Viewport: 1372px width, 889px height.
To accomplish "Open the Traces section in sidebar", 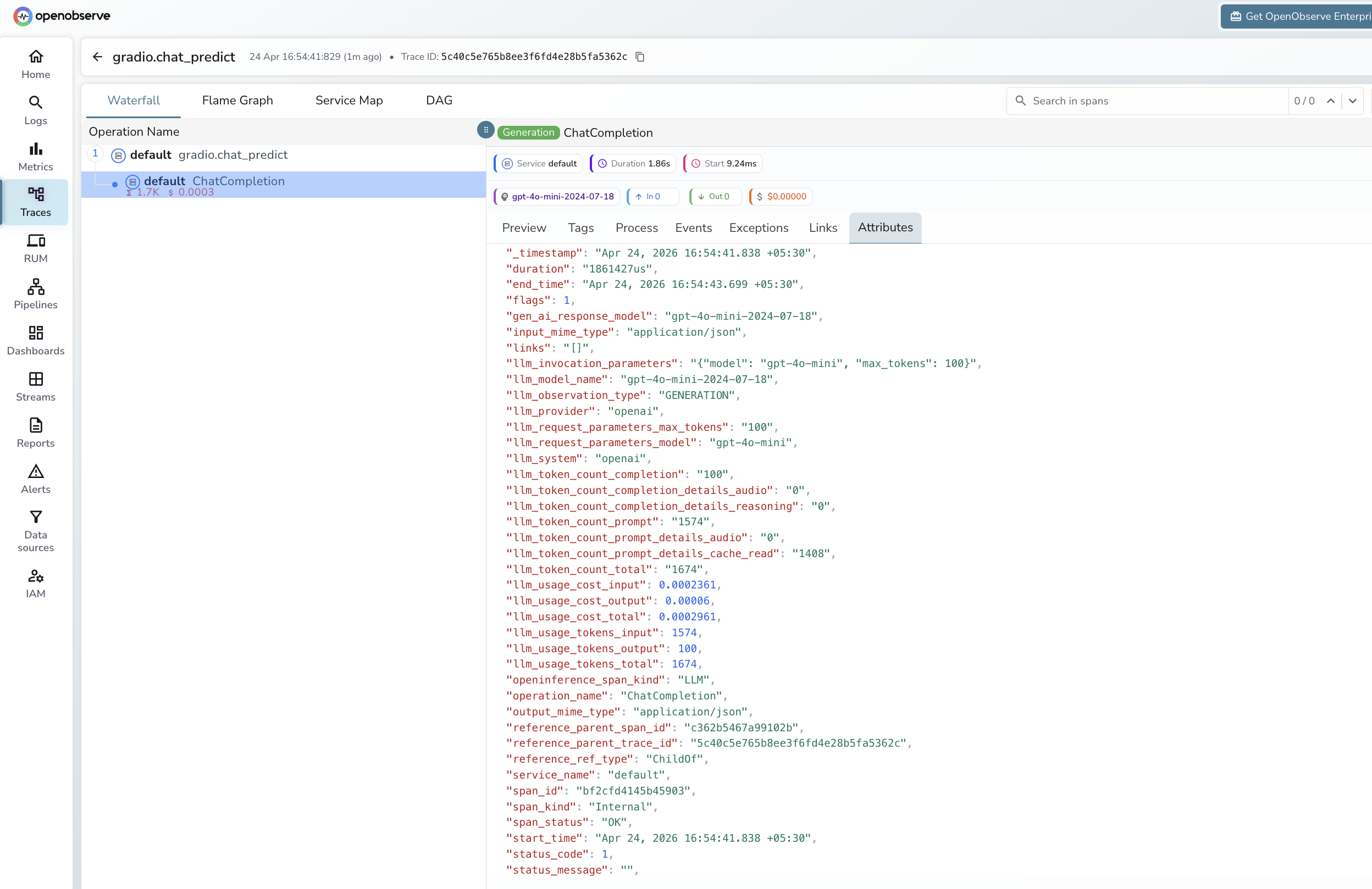I will pos(35,202).
